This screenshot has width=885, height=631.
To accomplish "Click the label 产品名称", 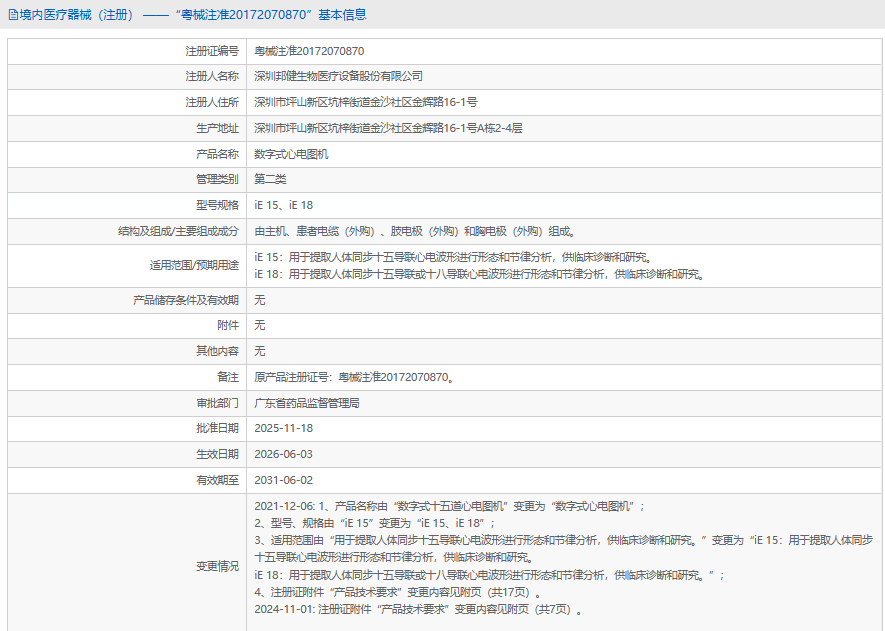I will [x=217, y=154].
